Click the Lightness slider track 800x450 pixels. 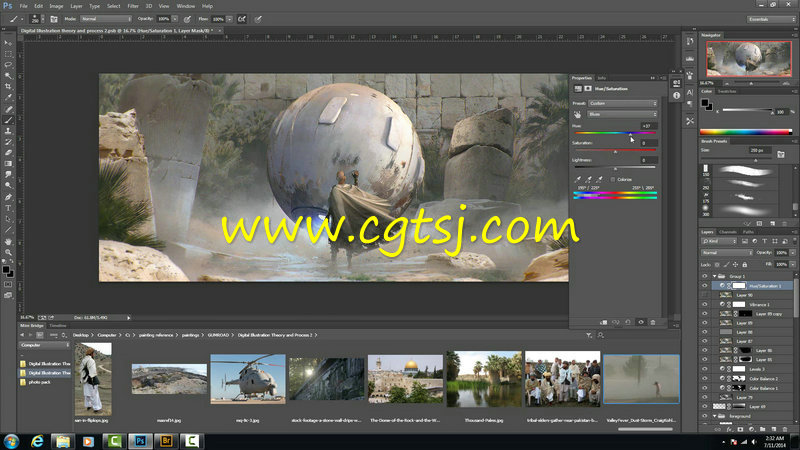(615, 167)
